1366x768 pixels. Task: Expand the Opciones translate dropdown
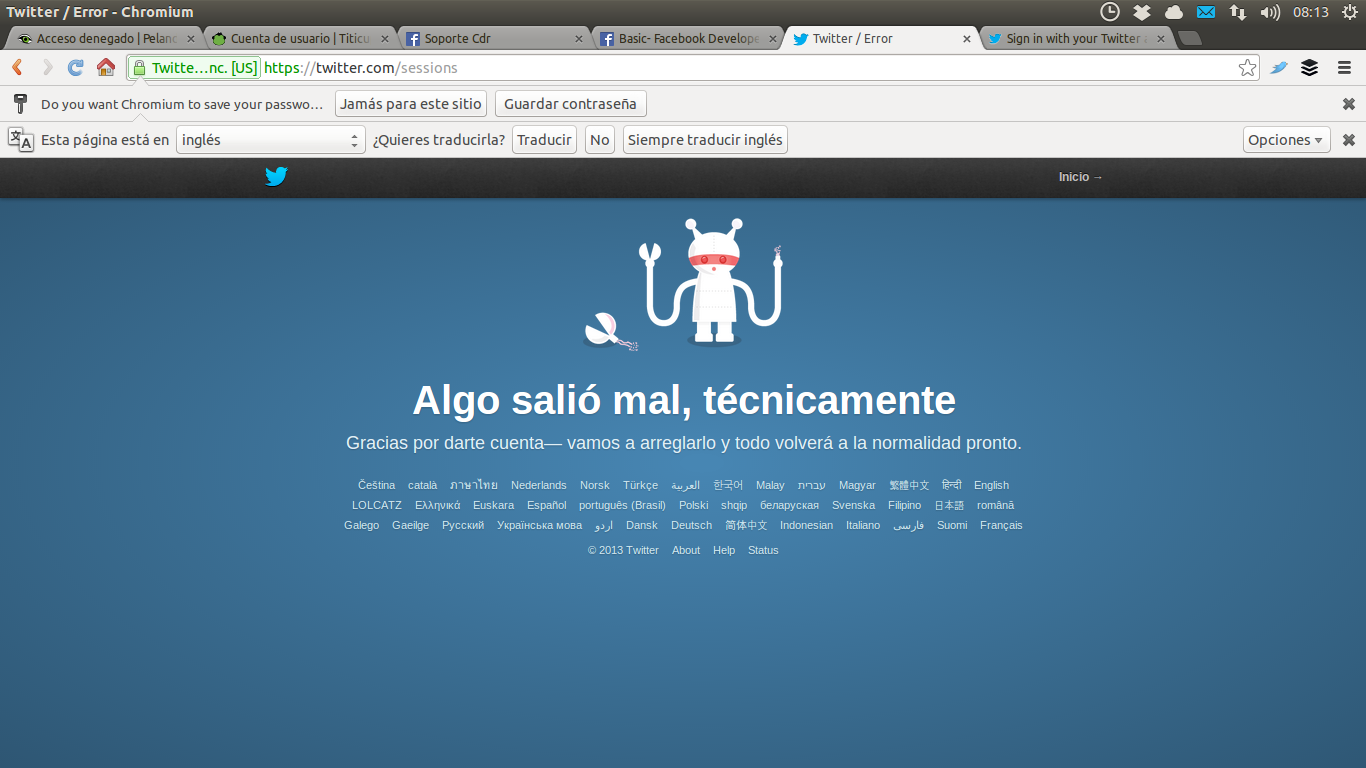coord(1286,140)
